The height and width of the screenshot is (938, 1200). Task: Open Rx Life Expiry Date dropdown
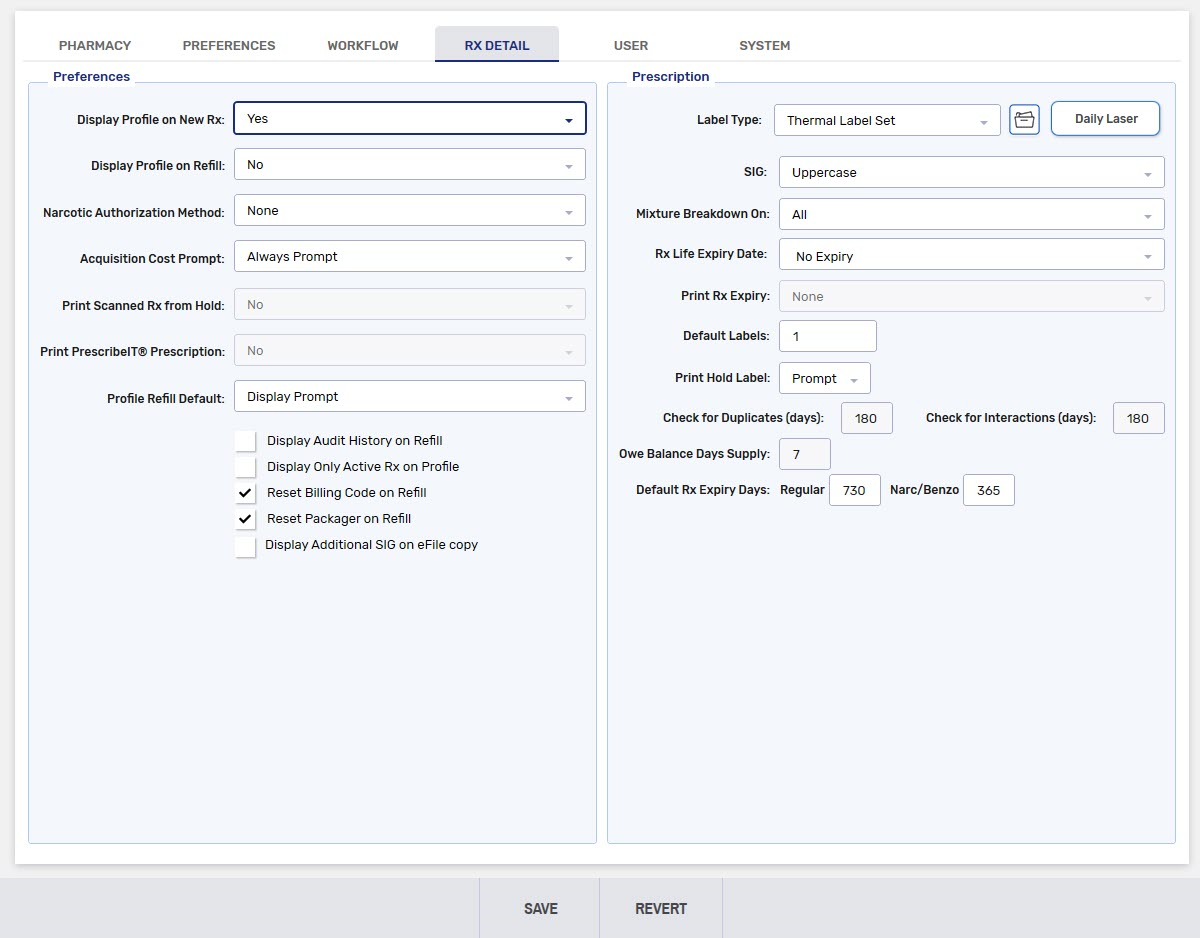point(970,257)
